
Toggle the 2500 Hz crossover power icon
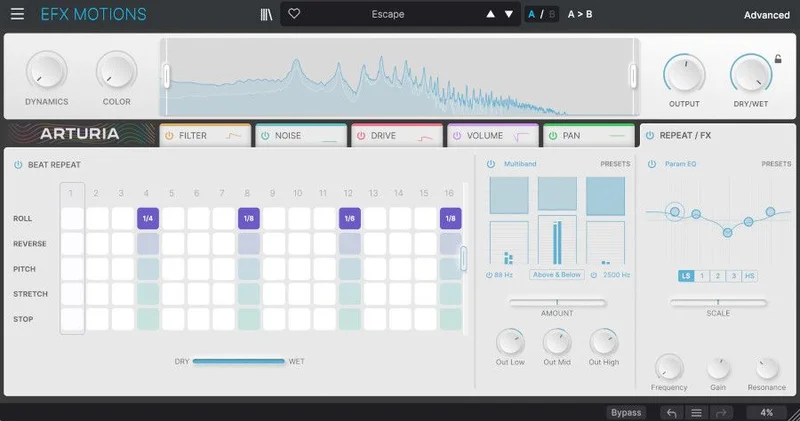594,275
